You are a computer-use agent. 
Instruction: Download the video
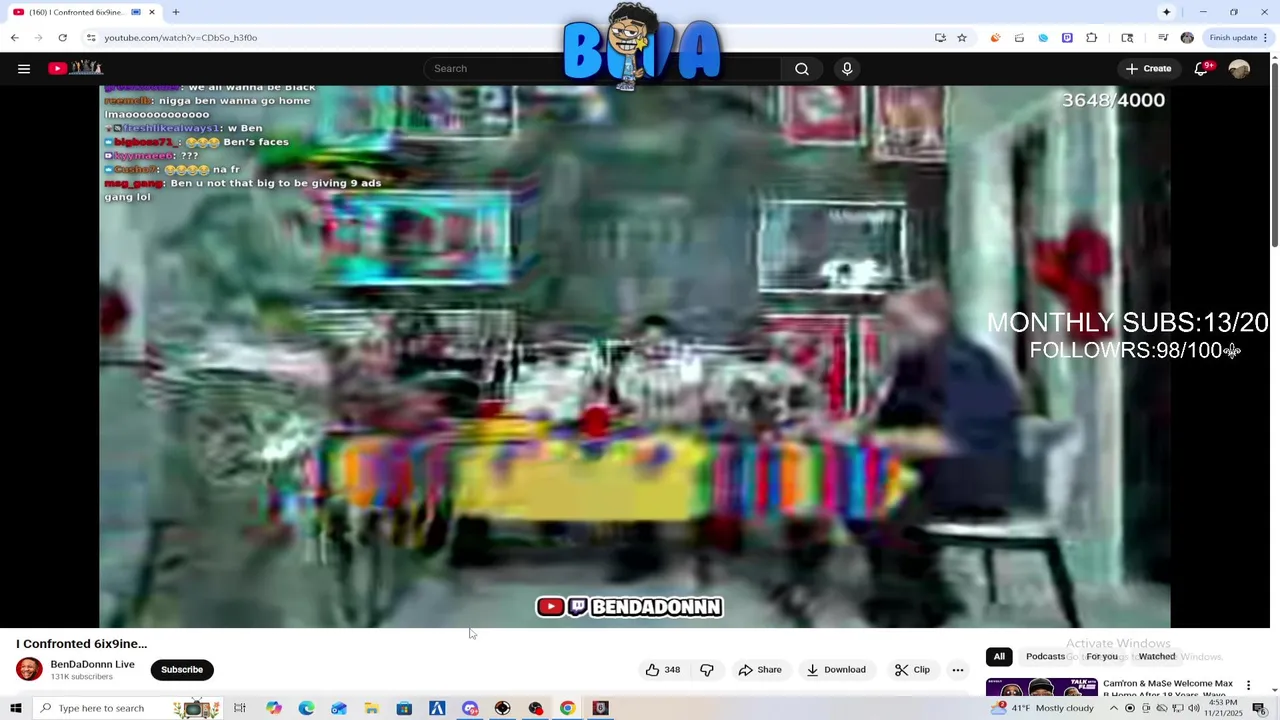(836, 670)
